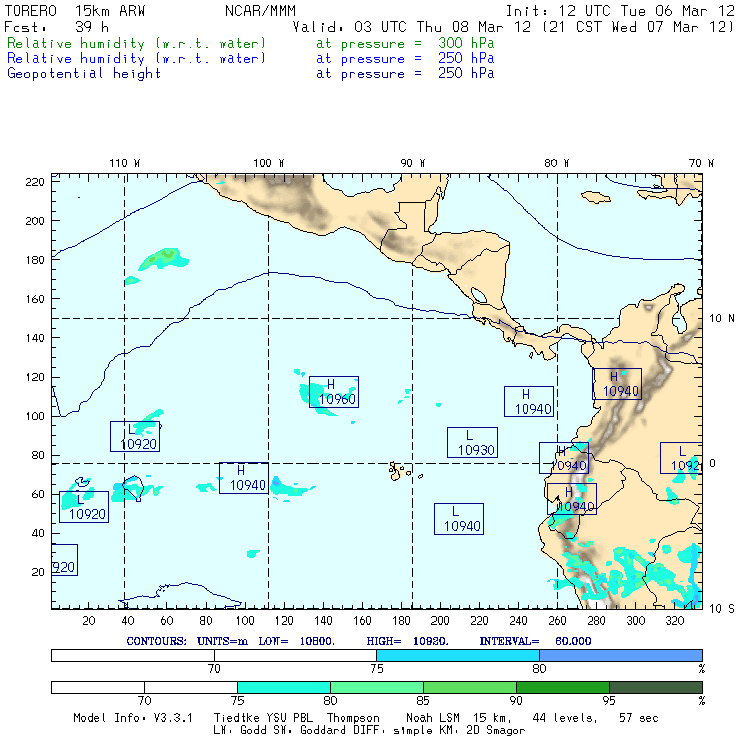Click the '80 W' longitude label

(556, 163)
